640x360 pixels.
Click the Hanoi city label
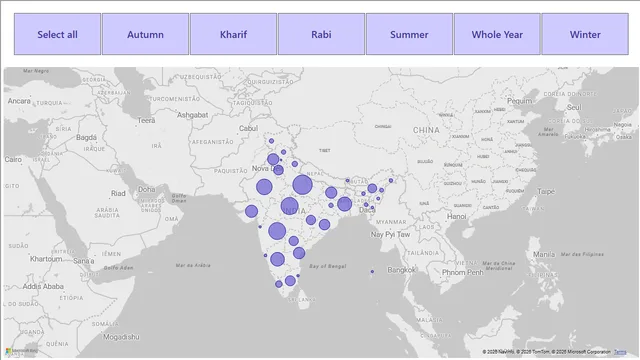pos(456,216)
